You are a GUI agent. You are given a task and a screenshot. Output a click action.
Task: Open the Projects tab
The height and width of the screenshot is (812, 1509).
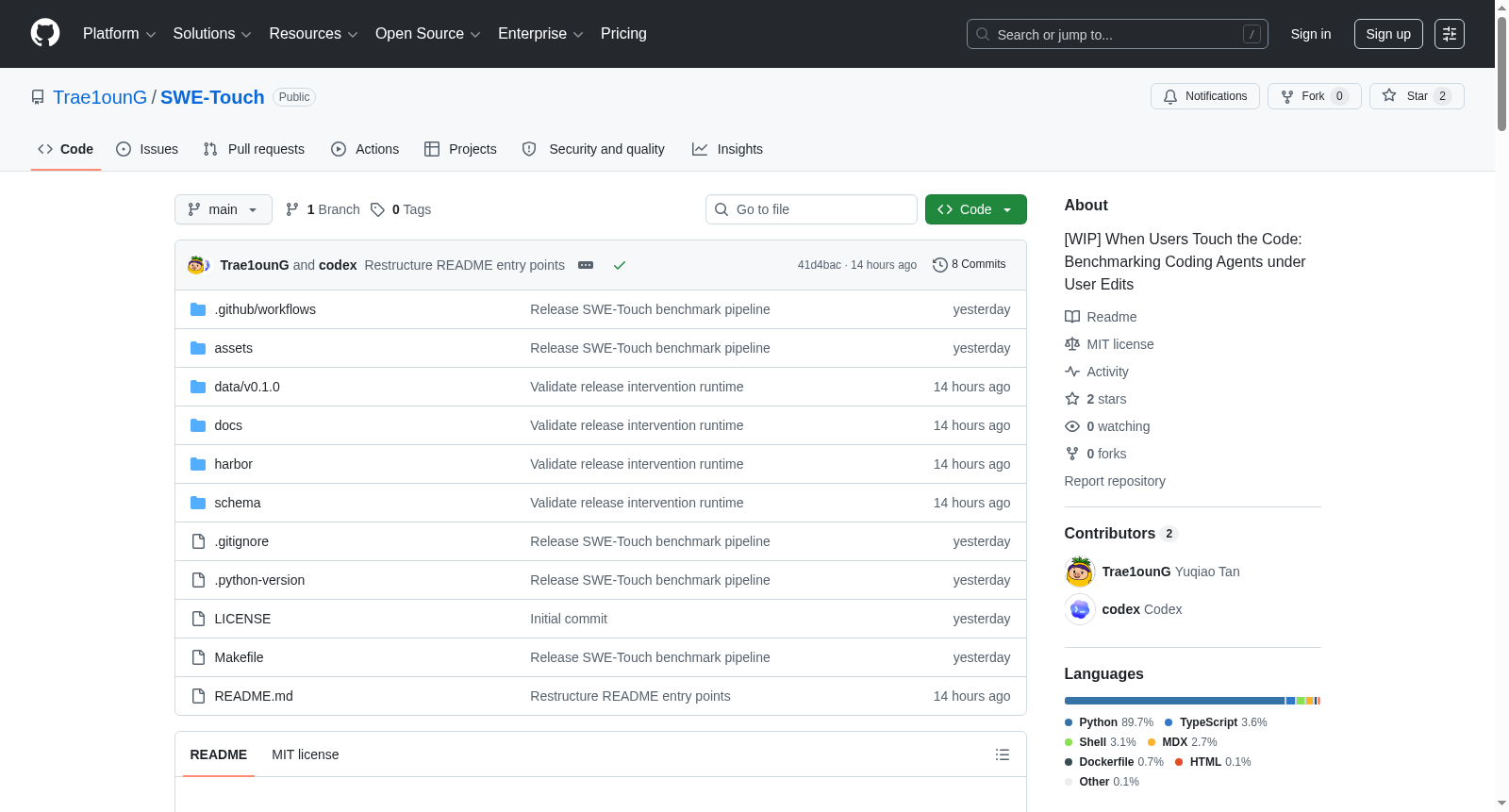460,149
